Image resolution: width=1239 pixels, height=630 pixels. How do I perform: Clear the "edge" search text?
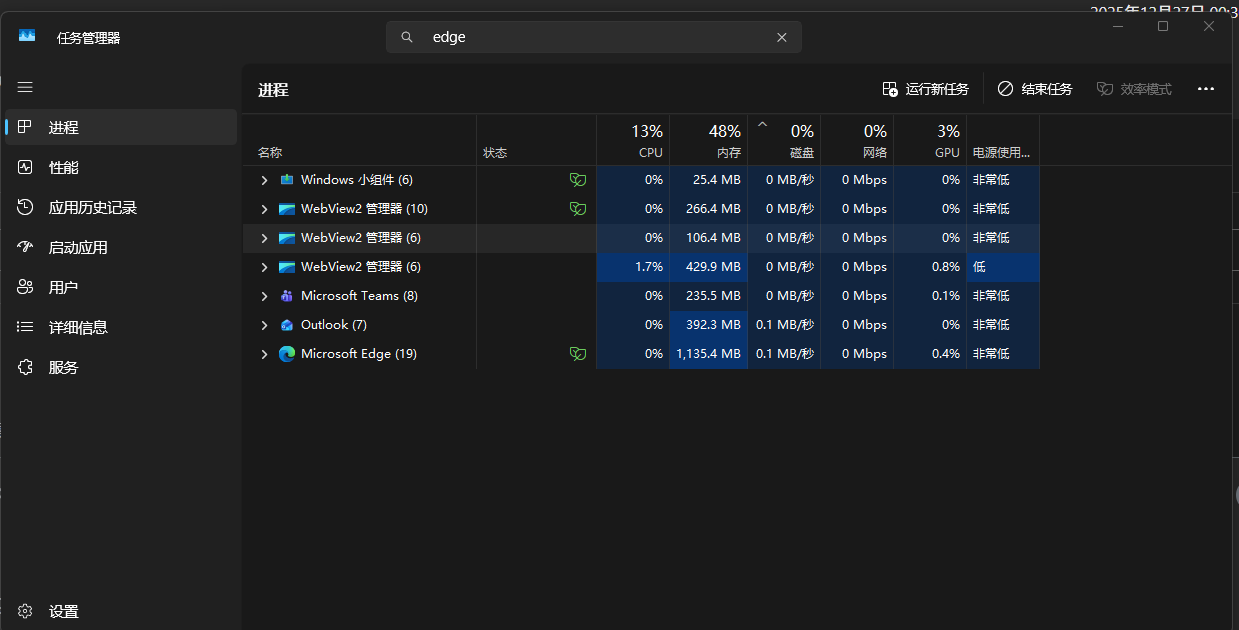782,37
